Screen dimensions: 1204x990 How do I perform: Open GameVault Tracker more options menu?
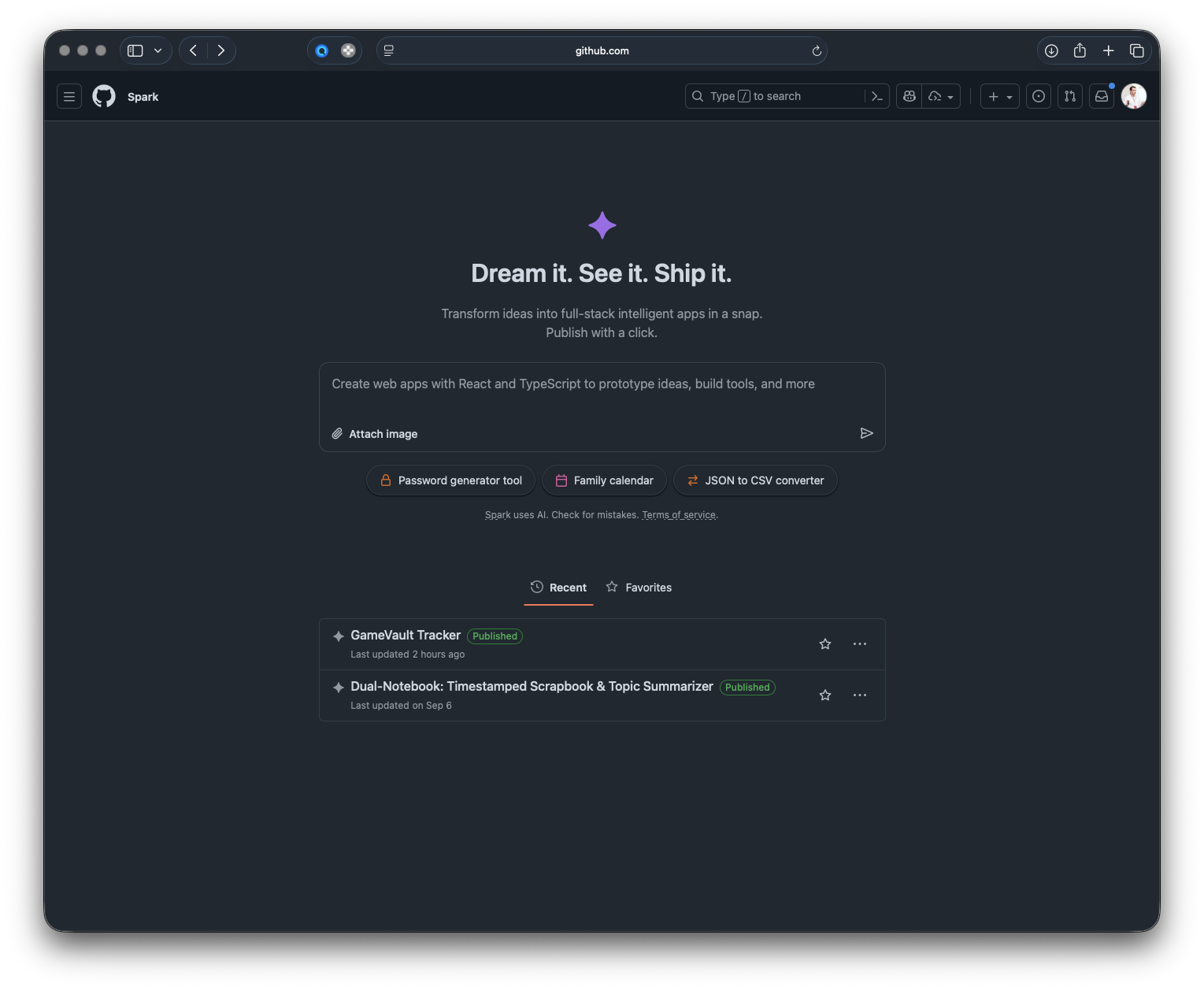(859, 644)
